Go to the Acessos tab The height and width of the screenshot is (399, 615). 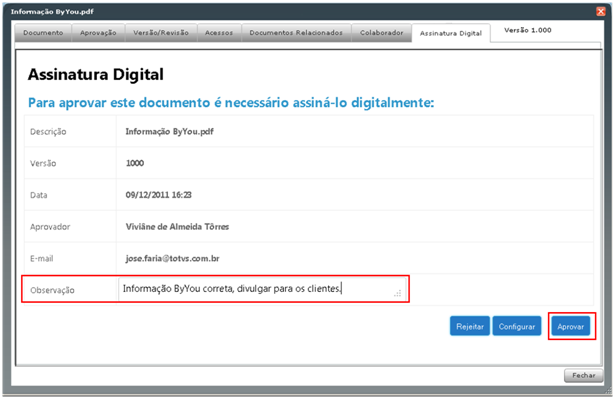pos(219,33)
